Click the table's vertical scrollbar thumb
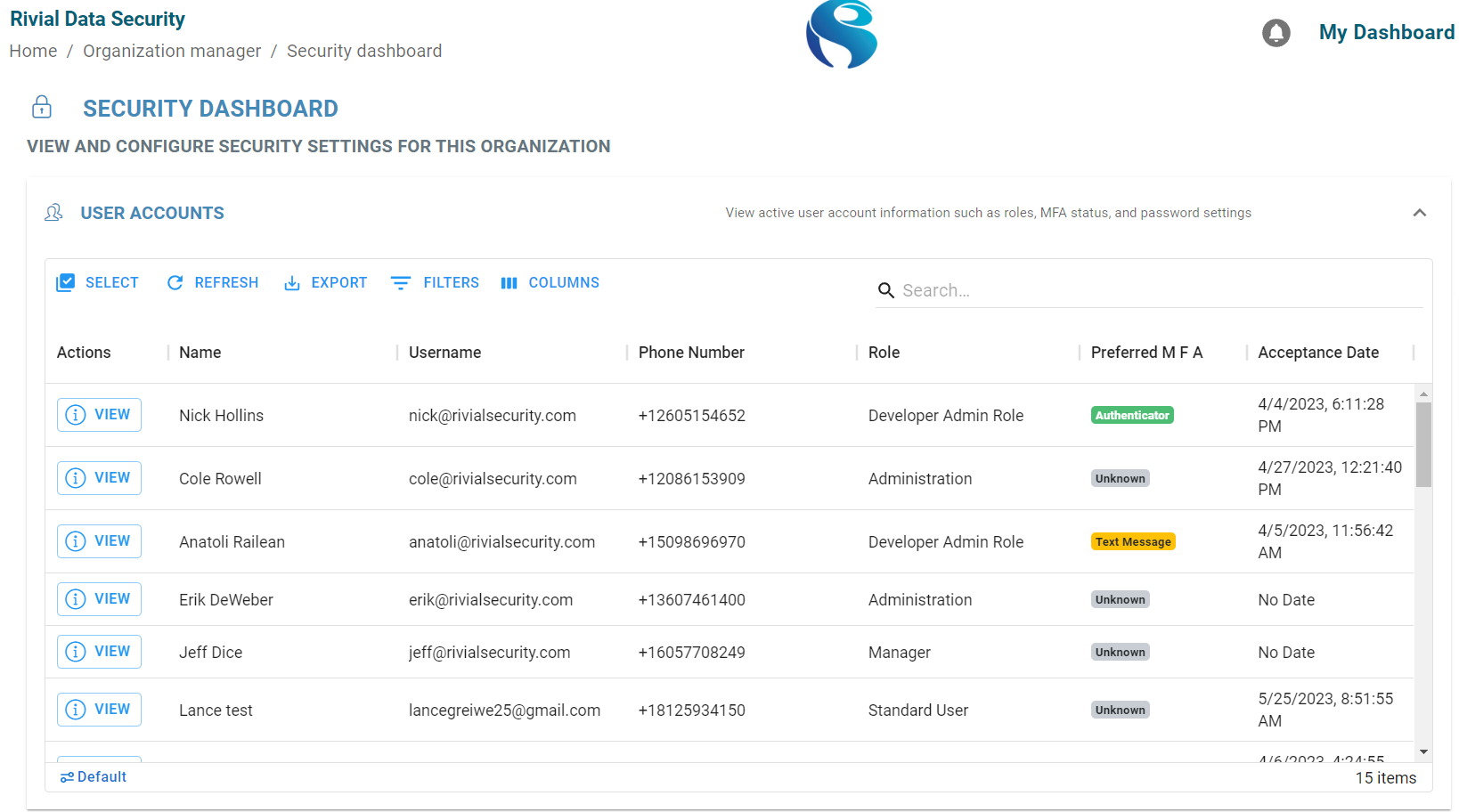 click(1423, 443)
